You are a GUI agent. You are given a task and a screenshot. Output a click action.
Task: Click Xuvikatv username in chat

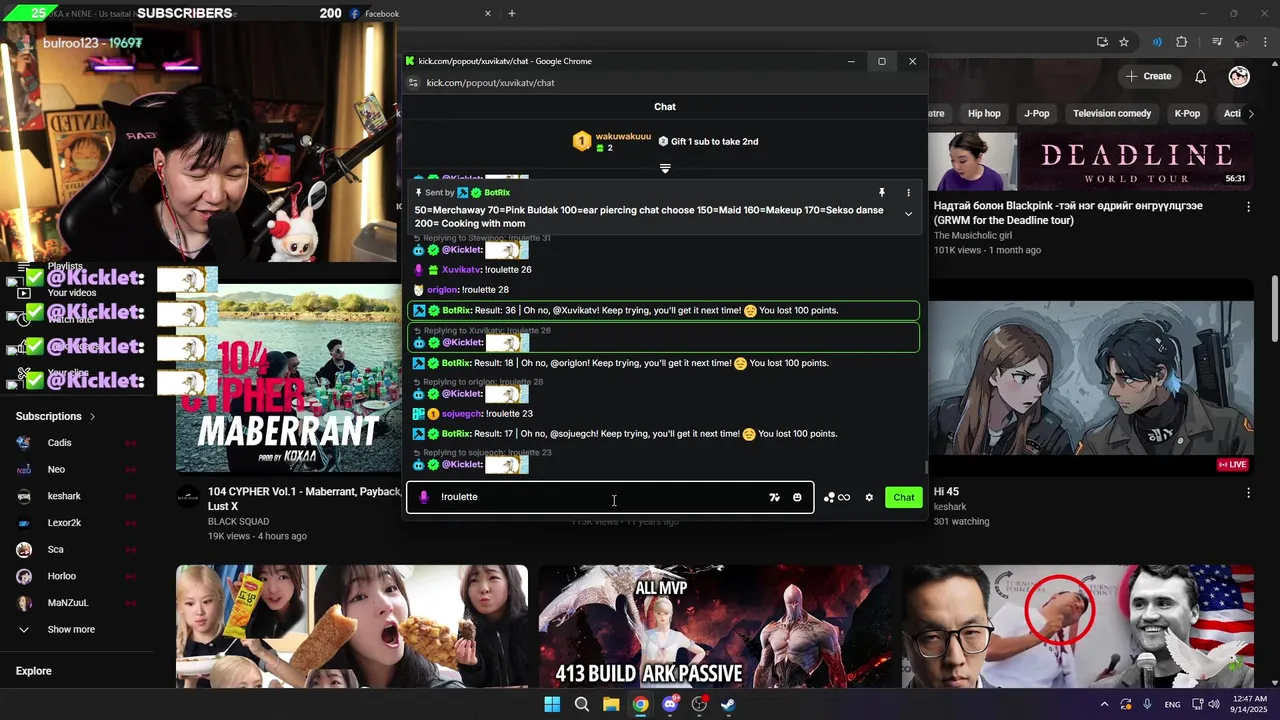tap(461, 270)
